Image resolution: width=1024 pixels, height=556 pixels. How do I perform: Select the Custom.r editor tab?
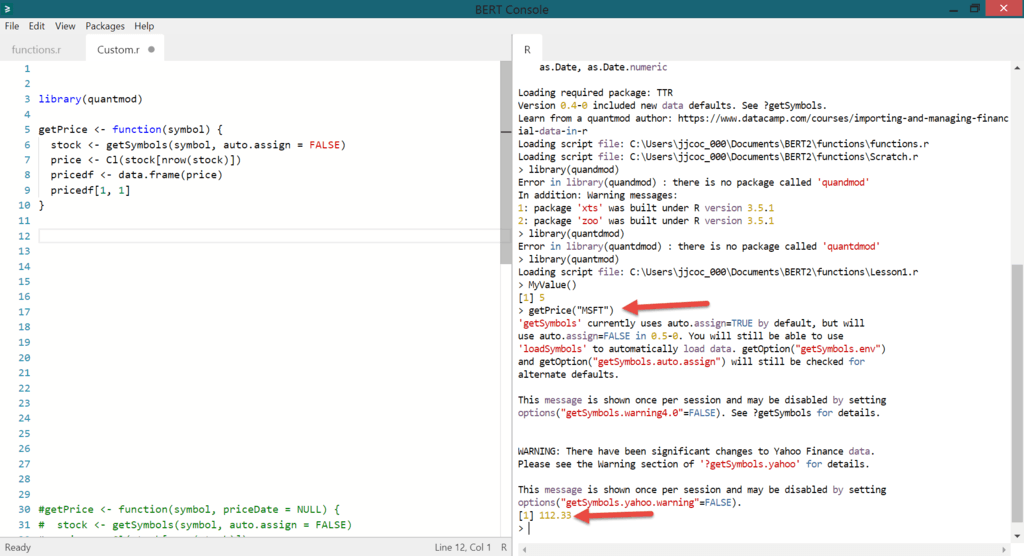118,50
